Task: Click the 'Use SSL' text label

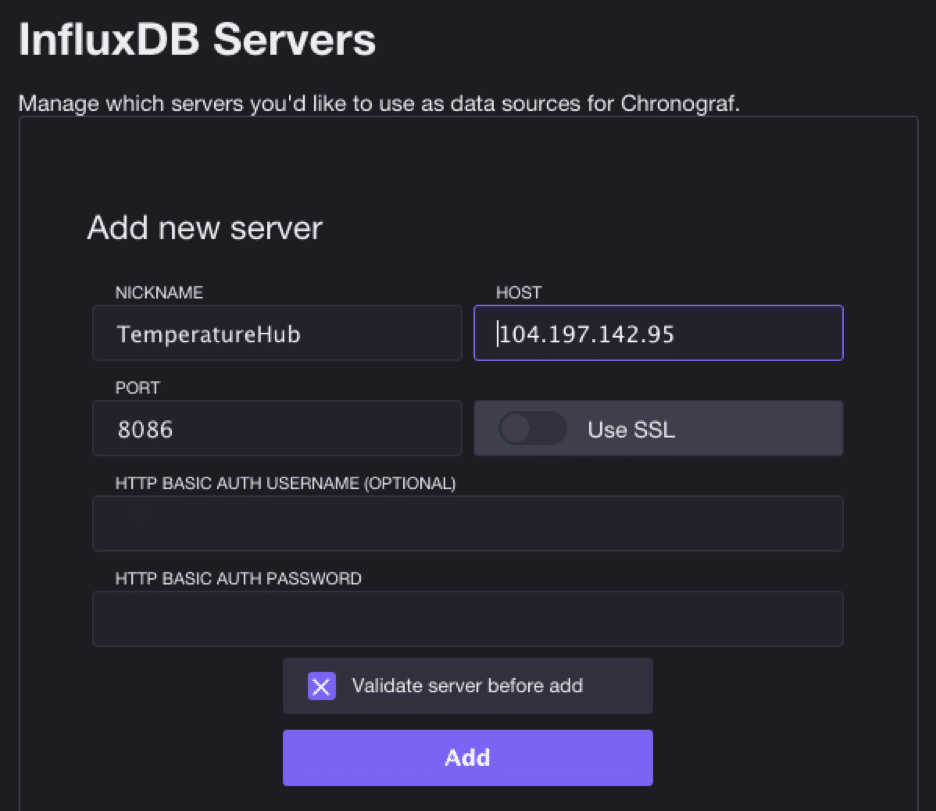Action: click(631, 430)
